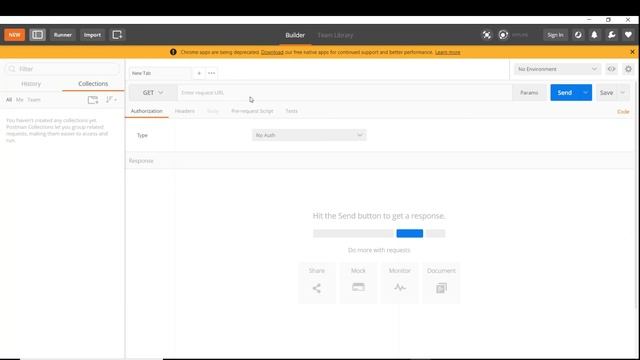Open the Runner button

coord(62,35)
